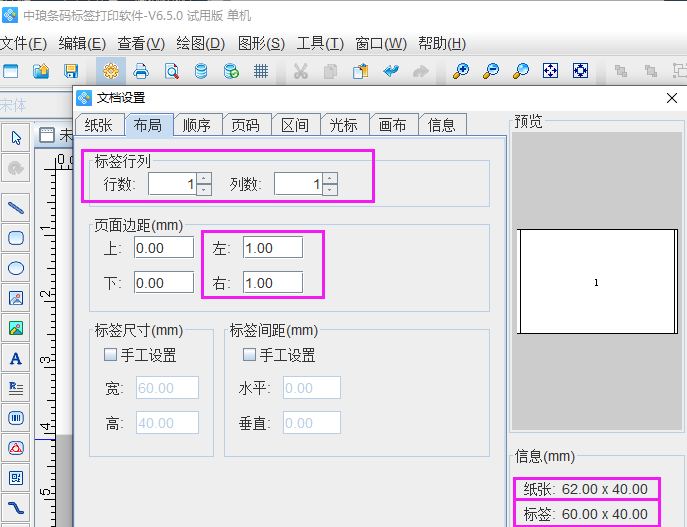Select the rich text tool icon

[x=16, y=388]
